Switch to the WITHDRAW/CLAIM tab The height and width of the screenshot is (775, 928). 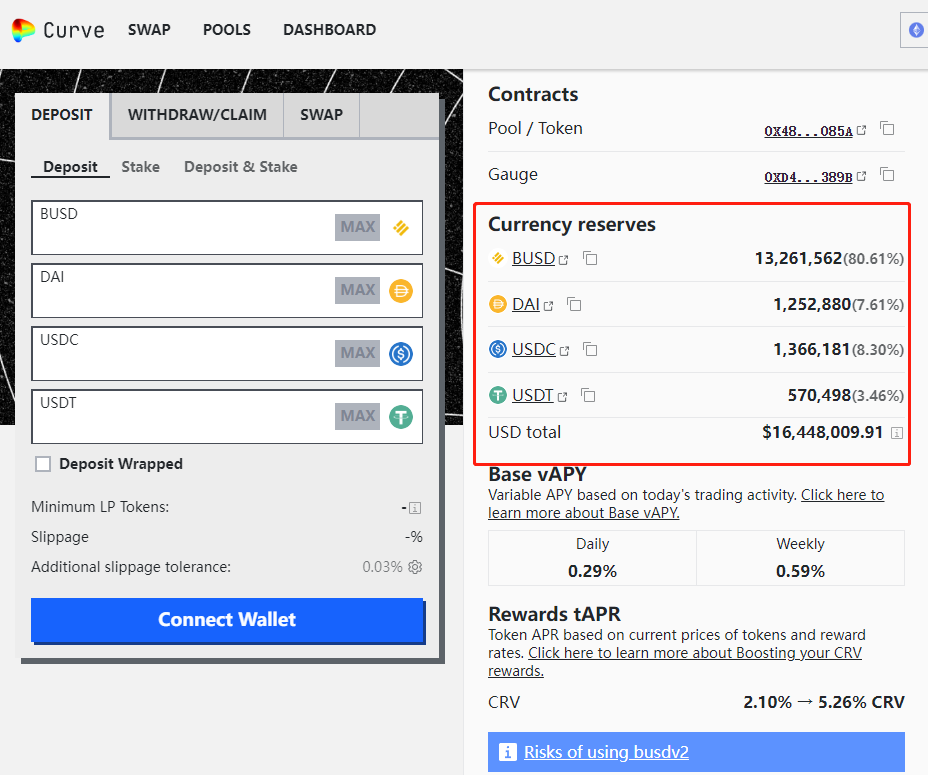(197, 115)
